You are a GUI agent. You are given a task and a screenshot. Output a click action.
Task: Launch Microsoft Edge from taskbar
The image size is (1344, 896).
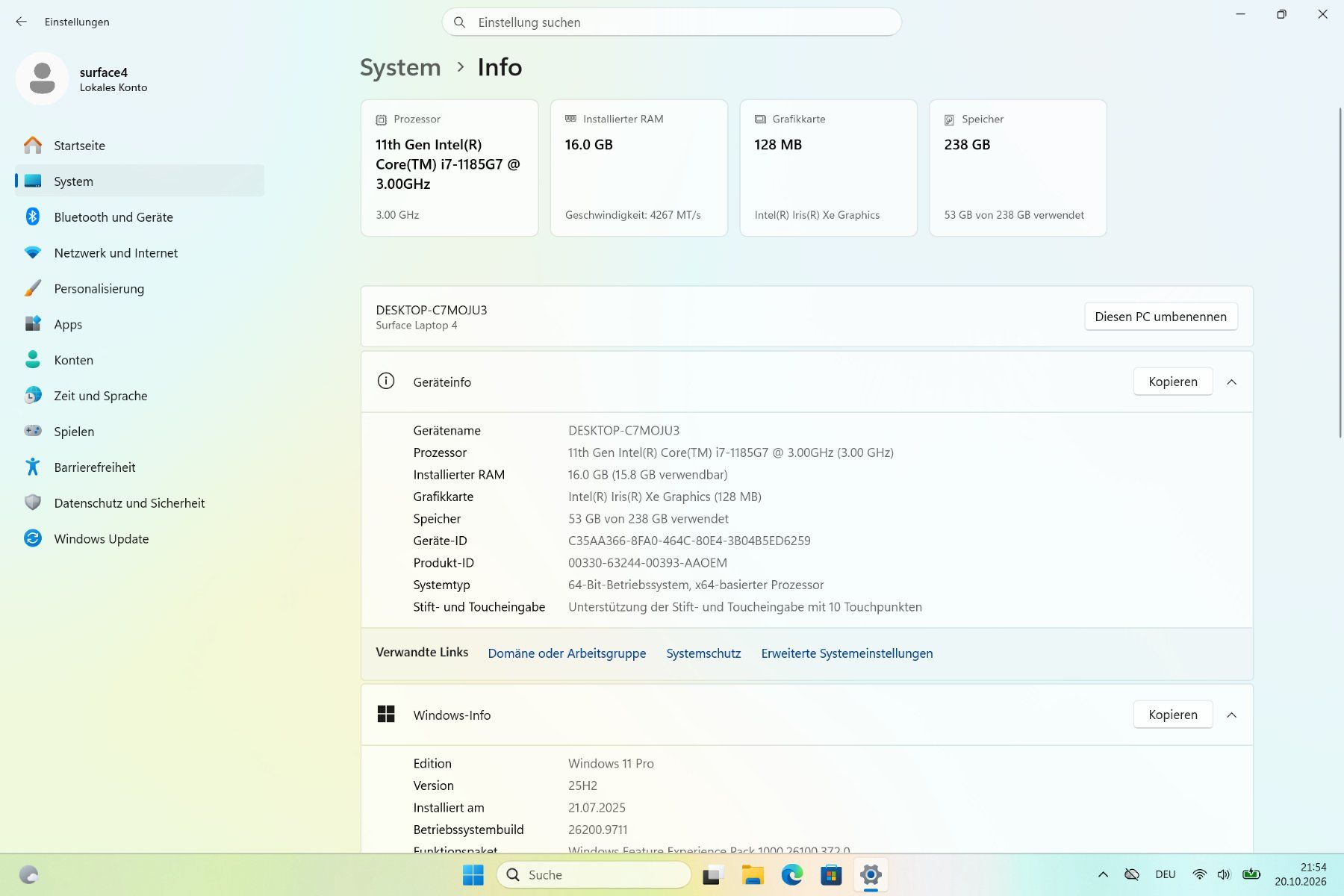point(792,874)
